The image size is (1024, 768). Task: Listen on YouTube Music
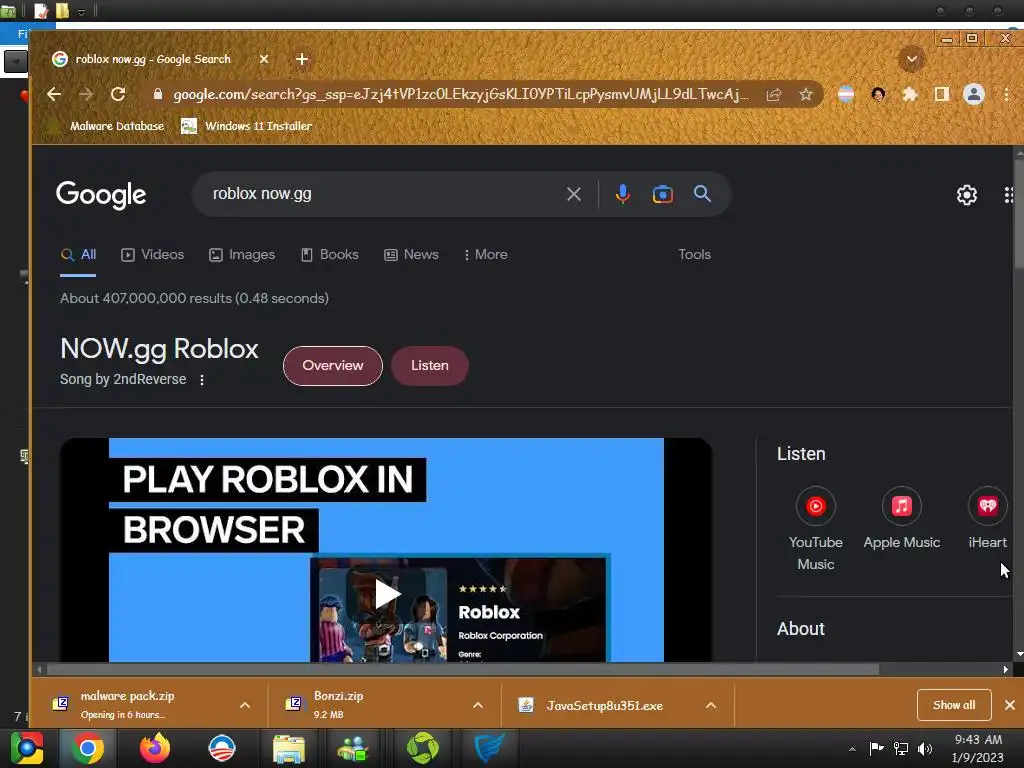(x=816, y=529)
